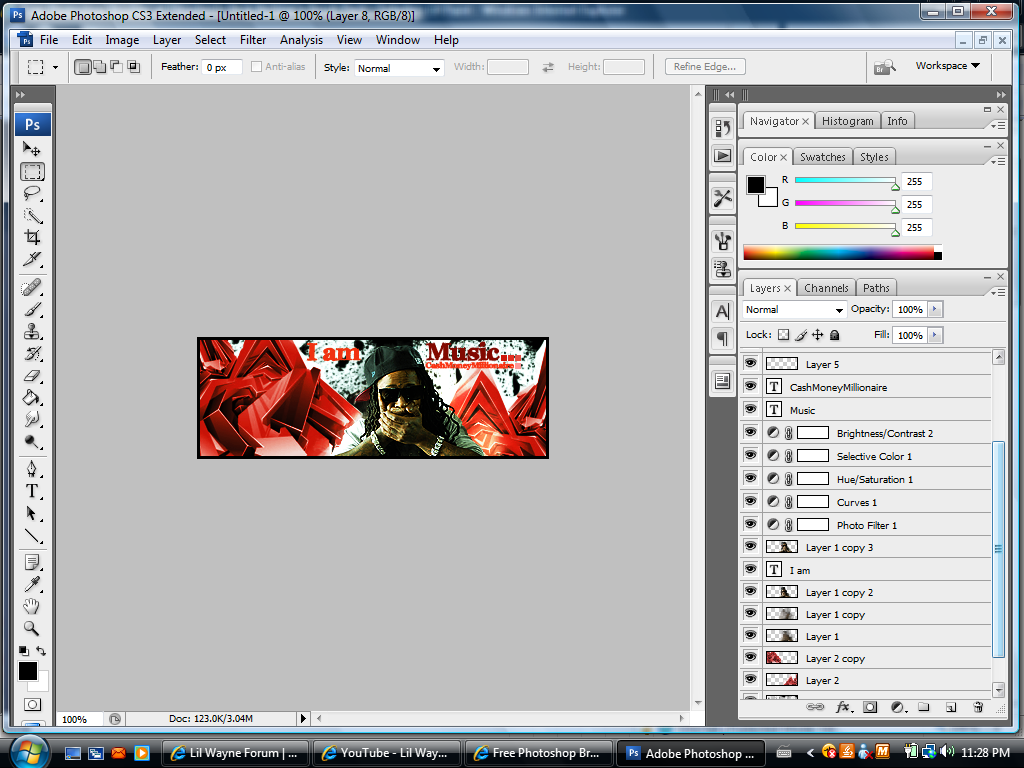Image resolution: width=1024 pixels, height=768 pixels.
Task: Enable Lock transparent pixels option
Action: click(x=783, y=335)
